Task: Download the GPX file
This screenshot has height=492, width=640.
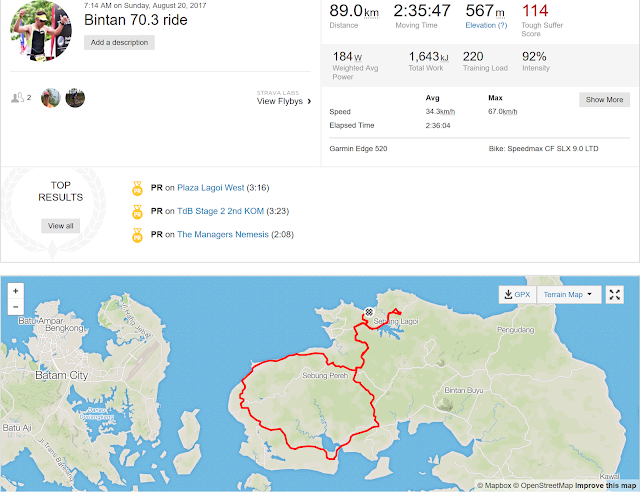Action: click(x=517, y=294)
